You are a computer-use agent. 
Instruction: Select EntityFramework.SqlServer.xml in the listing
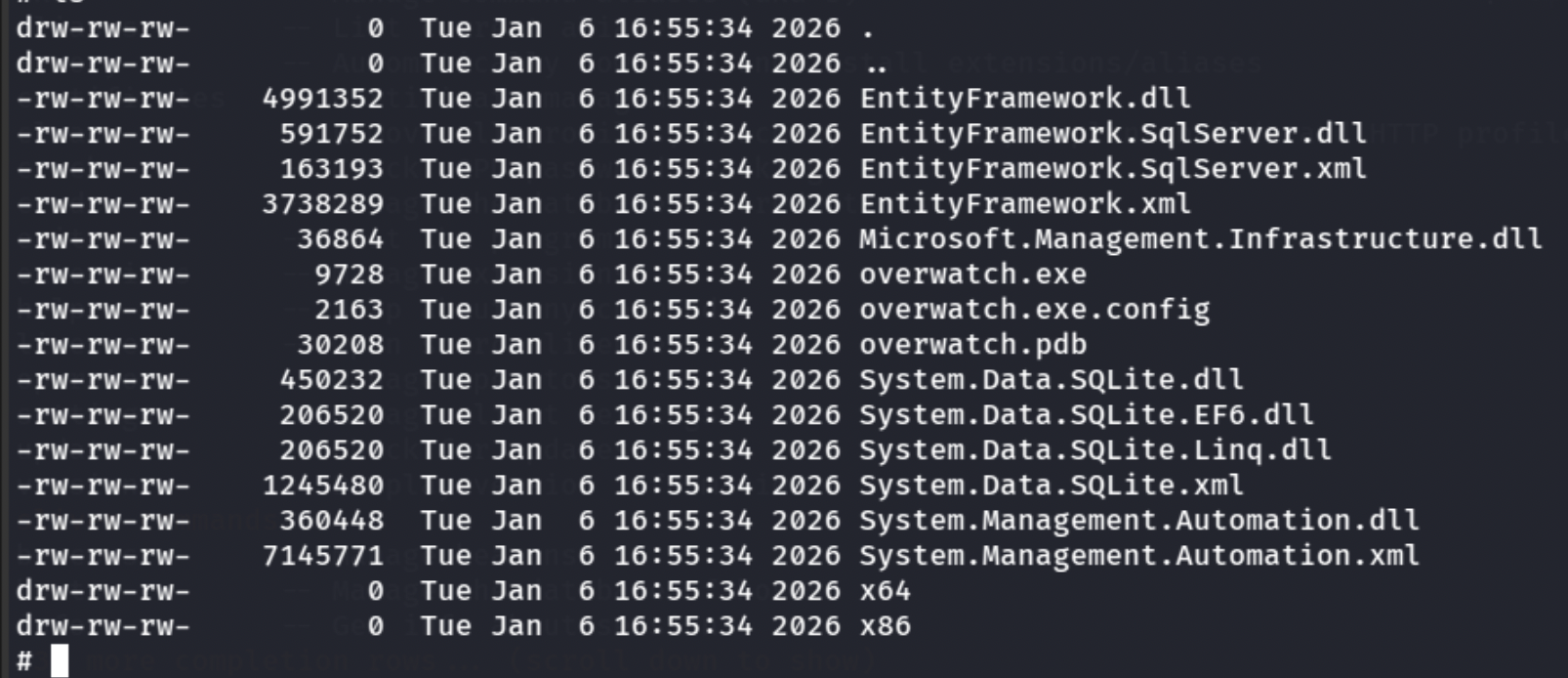(x=1113, y=169)
